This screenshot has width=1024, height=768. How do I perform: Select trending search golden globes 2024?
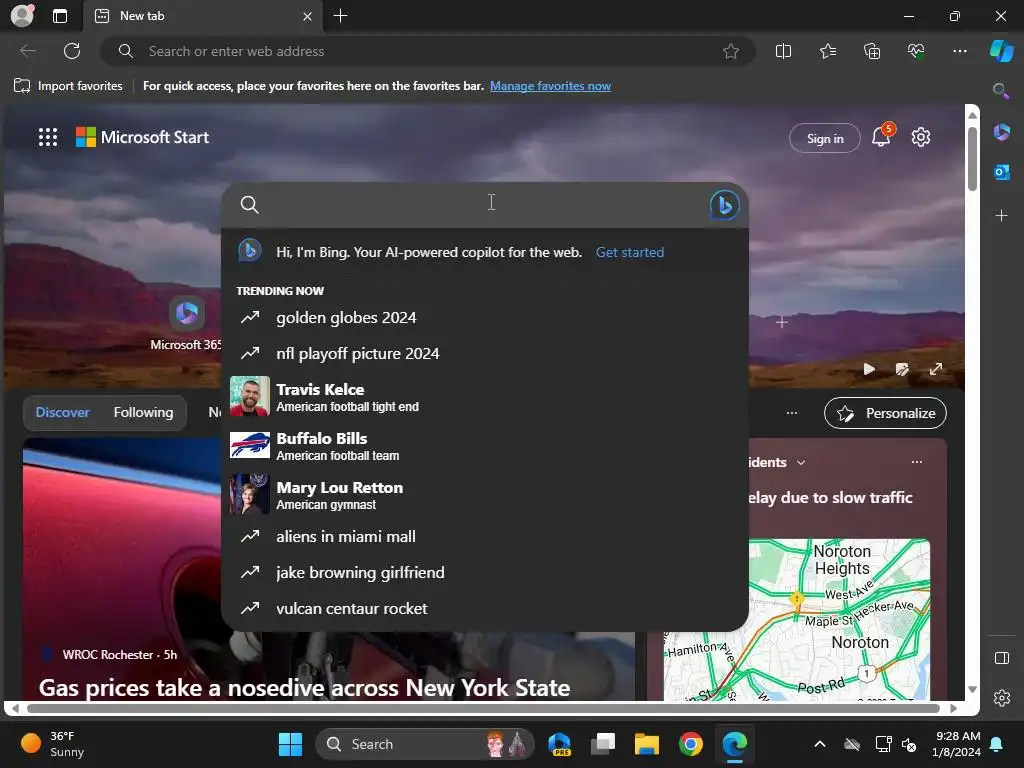485,317
